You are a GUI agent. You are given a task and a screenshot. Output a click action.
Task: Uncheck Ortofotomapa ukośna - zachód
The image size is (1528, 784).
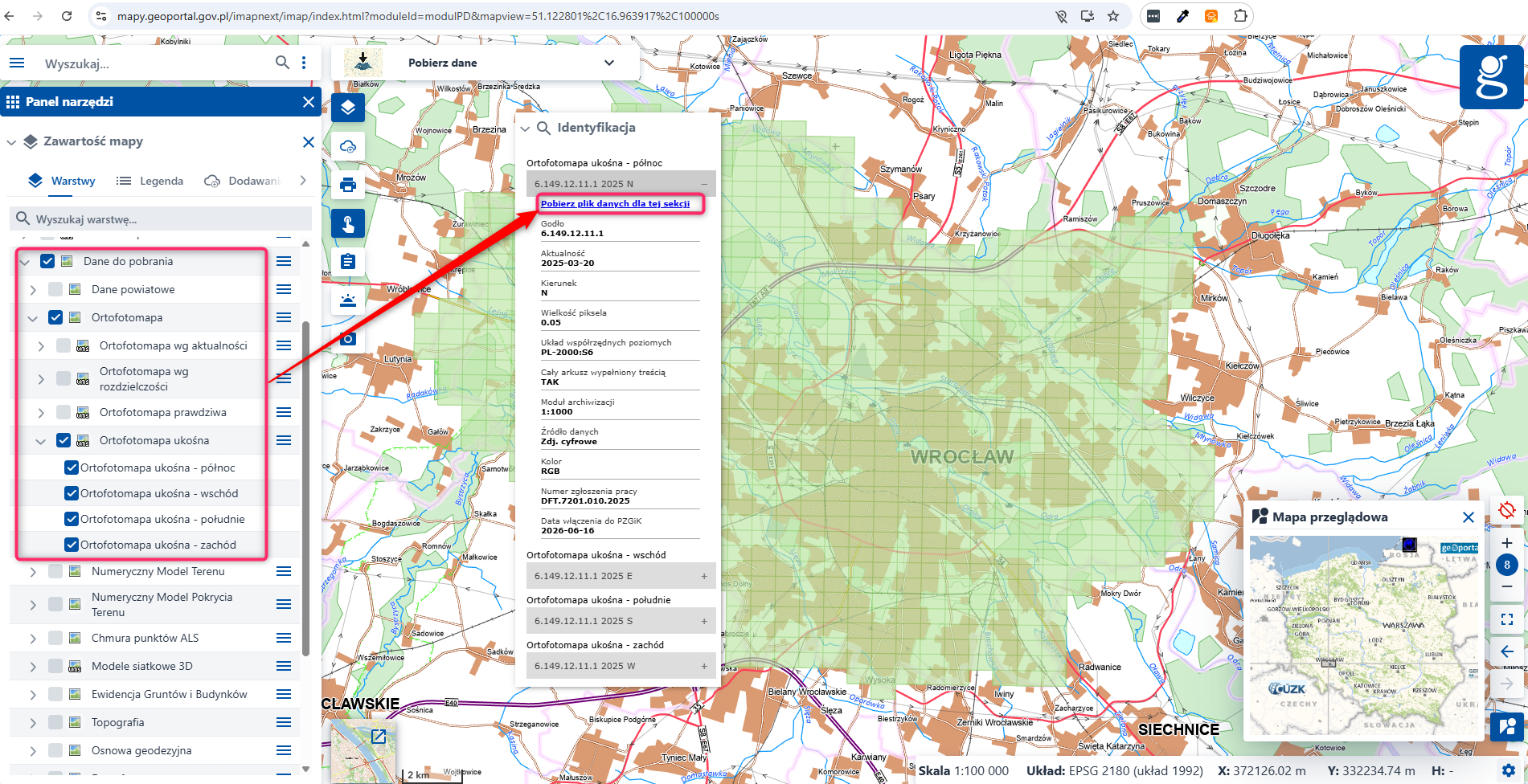tap(72, 545)
